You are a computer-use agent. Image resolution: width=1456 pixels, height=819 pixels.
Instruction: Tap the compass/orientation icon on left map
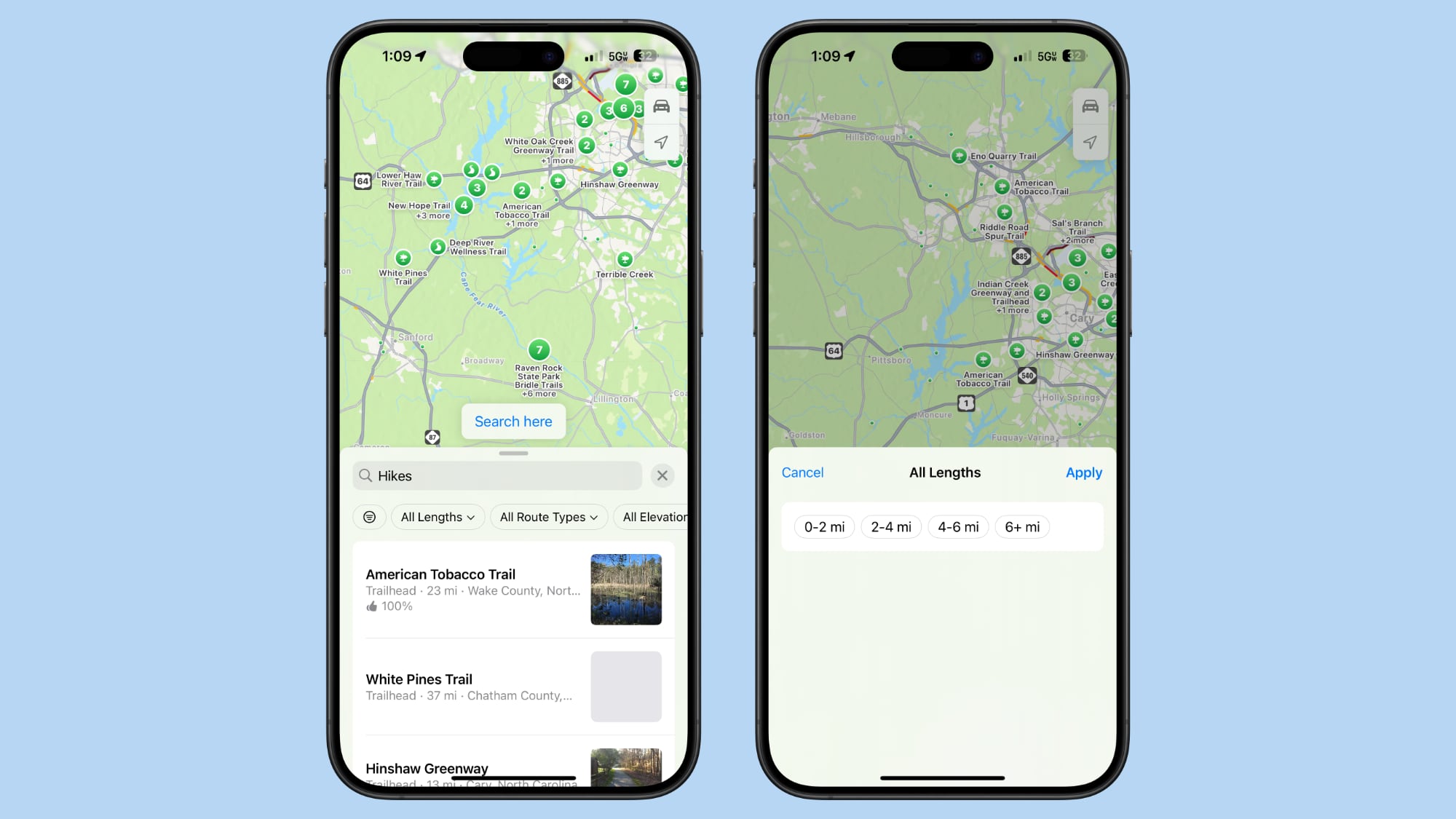tap(660, 141)
